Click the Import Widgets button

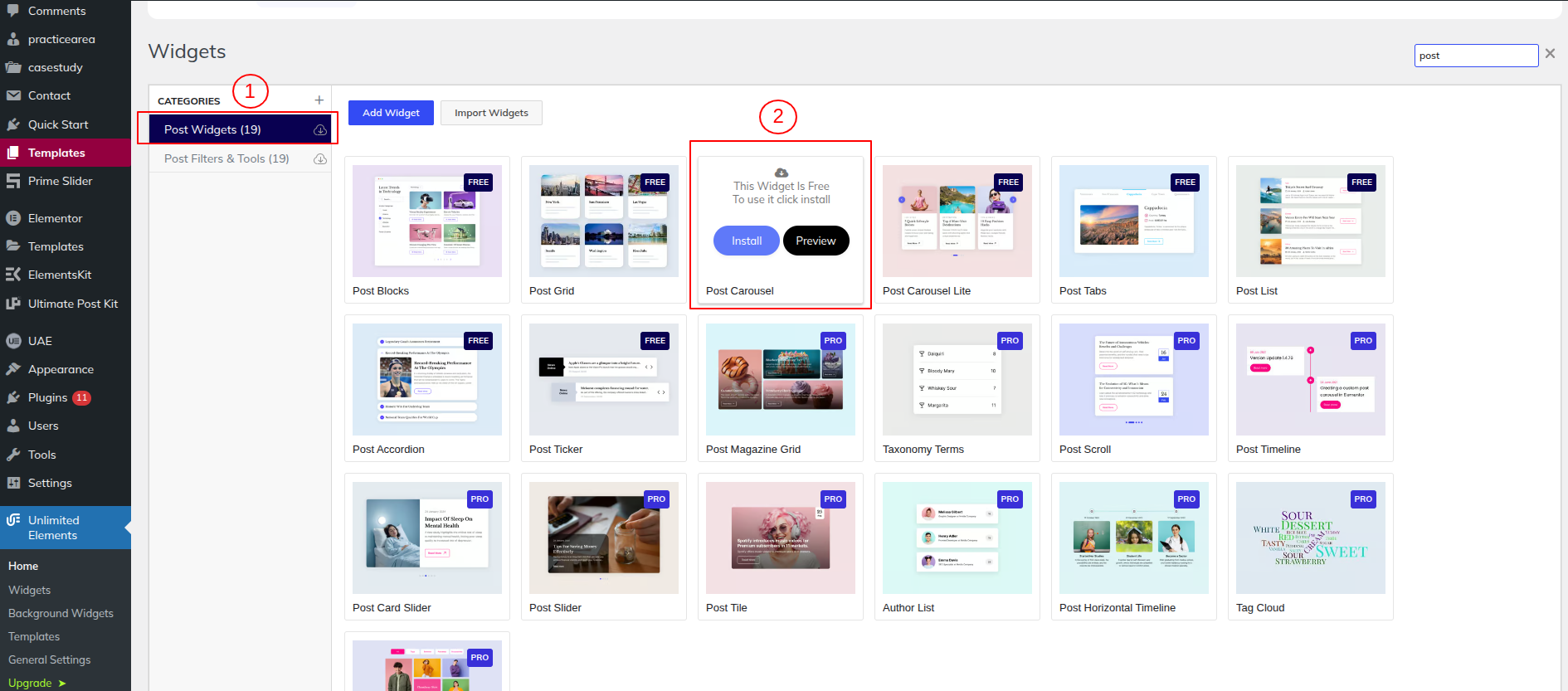491,113
